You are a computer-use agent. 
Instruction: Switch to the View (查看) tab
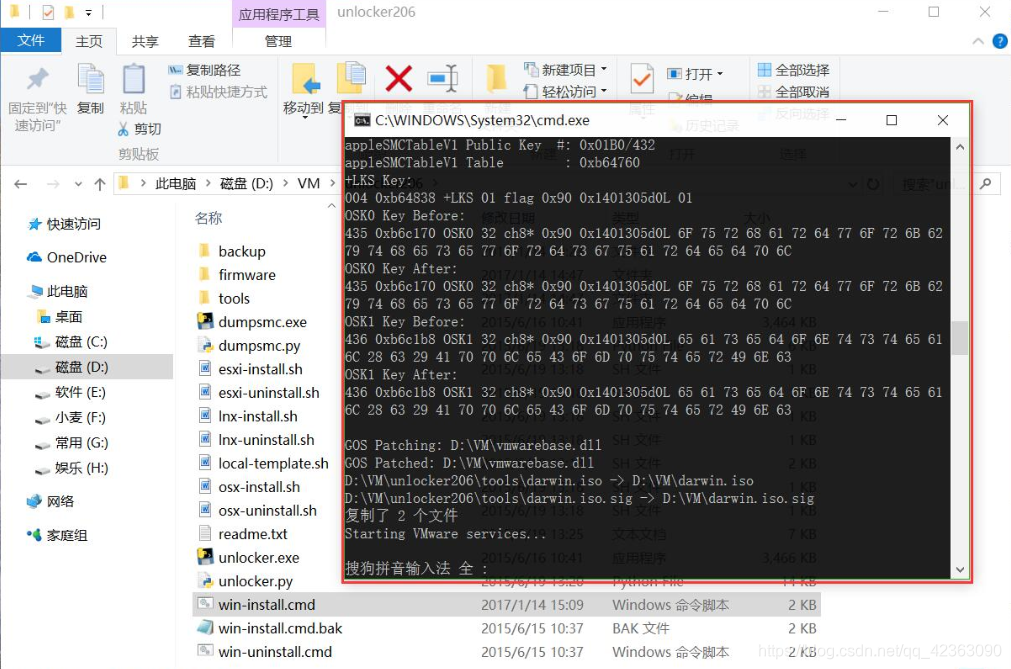[201, 41]
